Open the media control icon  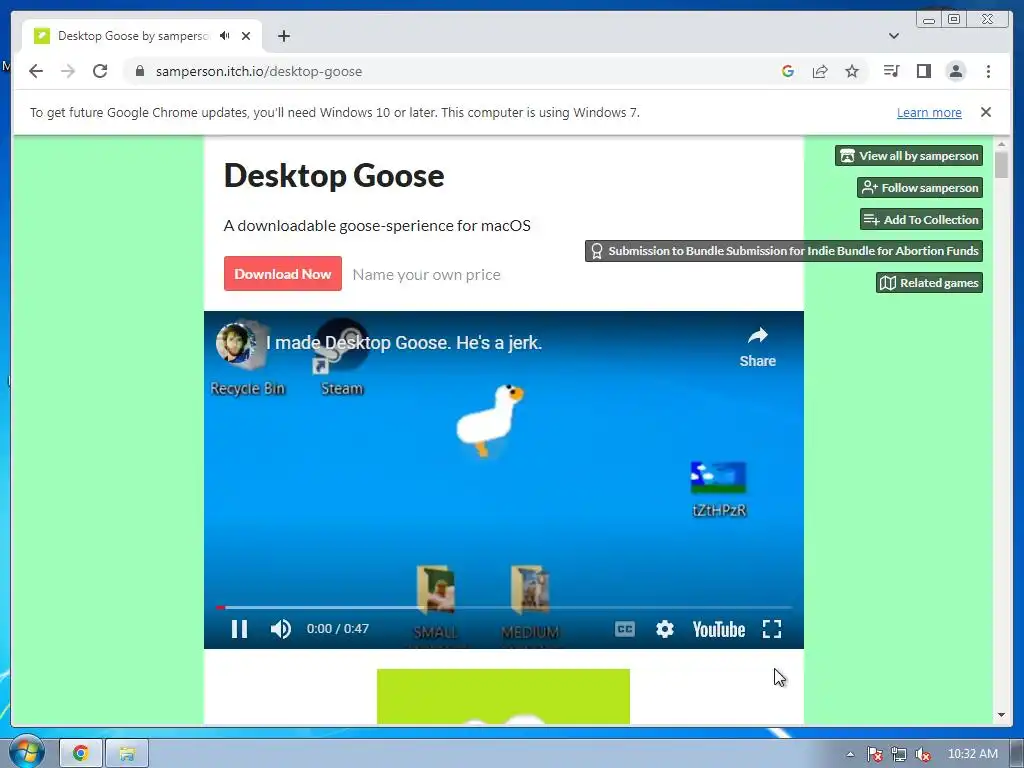pyautogui.click(x=891, y=71)
